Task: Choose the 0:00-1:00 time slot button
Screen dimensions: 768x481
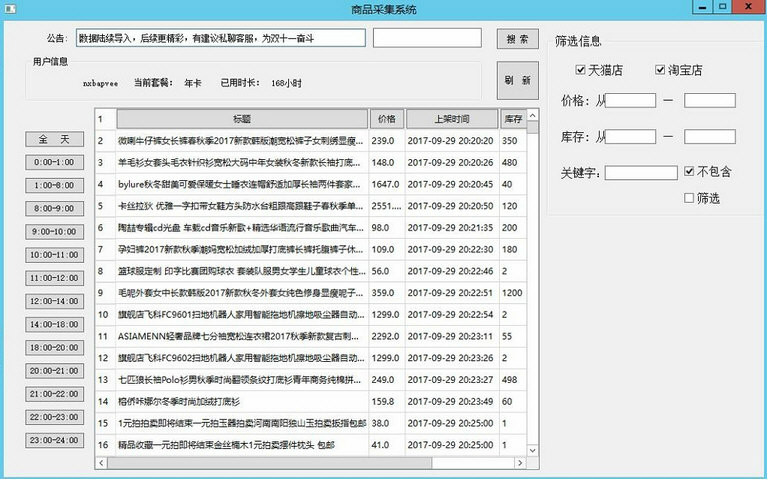Action: click(x=54, y=161)
